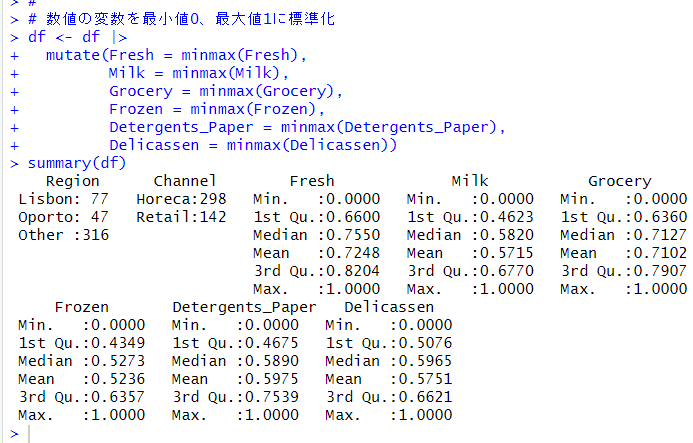Click Grocery 1st Qu. value 0.6360

[x=660, y=218]
